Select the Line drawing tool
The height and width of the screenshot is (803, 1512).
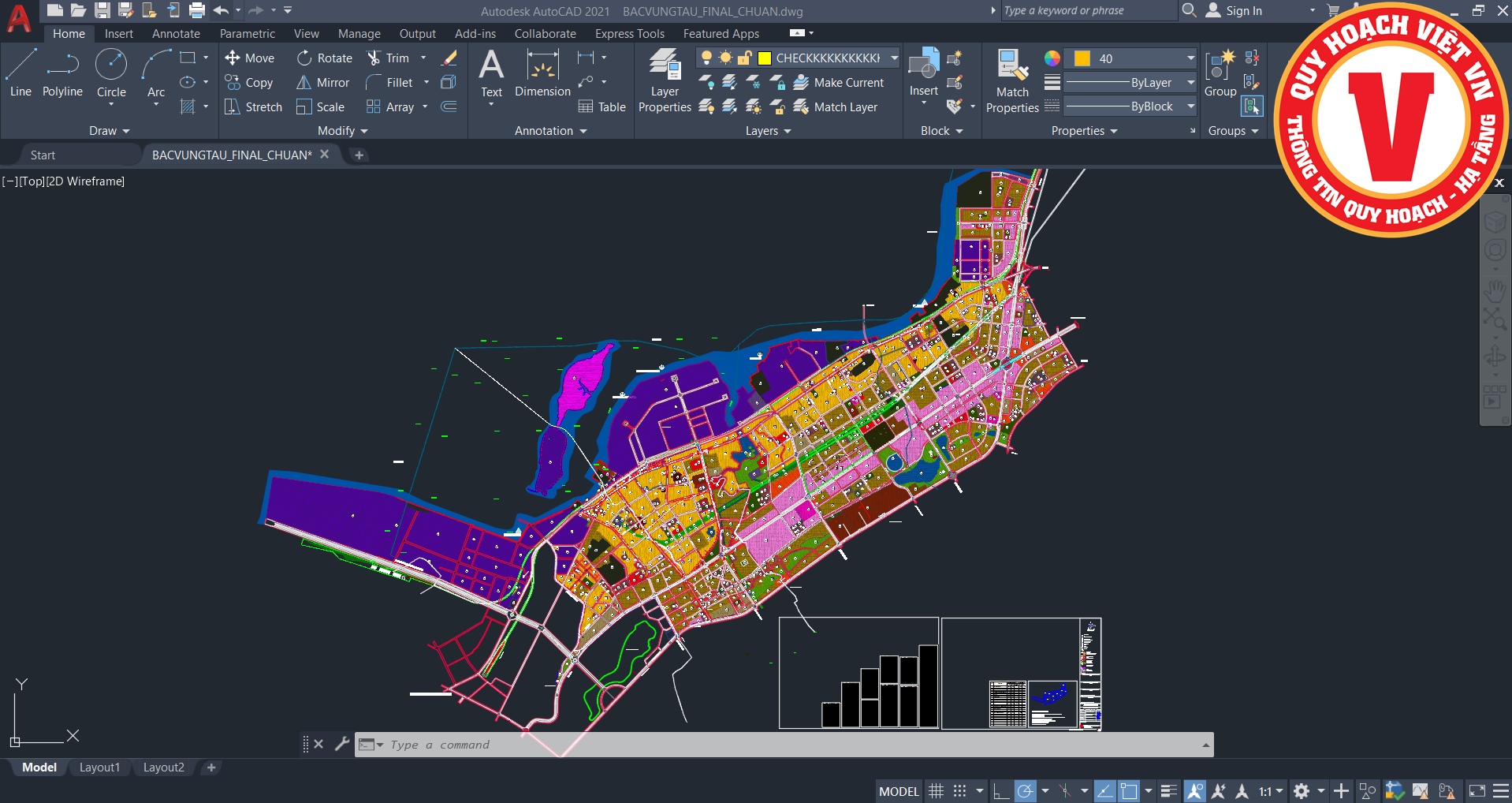click(20, 73)
